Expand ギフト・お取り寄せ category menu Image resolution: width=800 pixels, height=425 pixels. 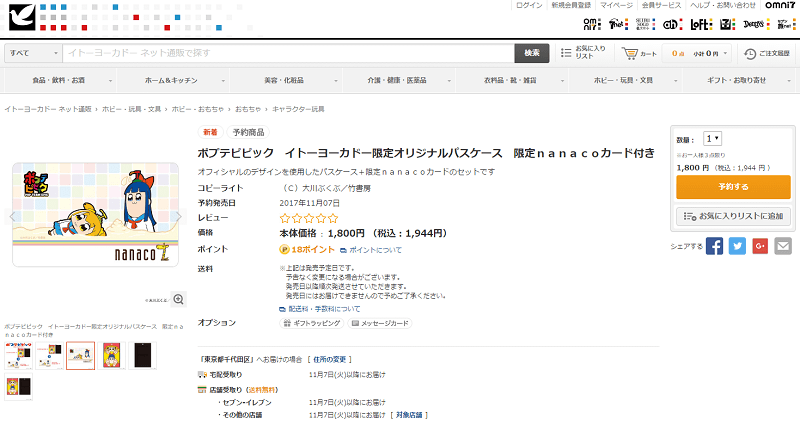click(739, 80)
